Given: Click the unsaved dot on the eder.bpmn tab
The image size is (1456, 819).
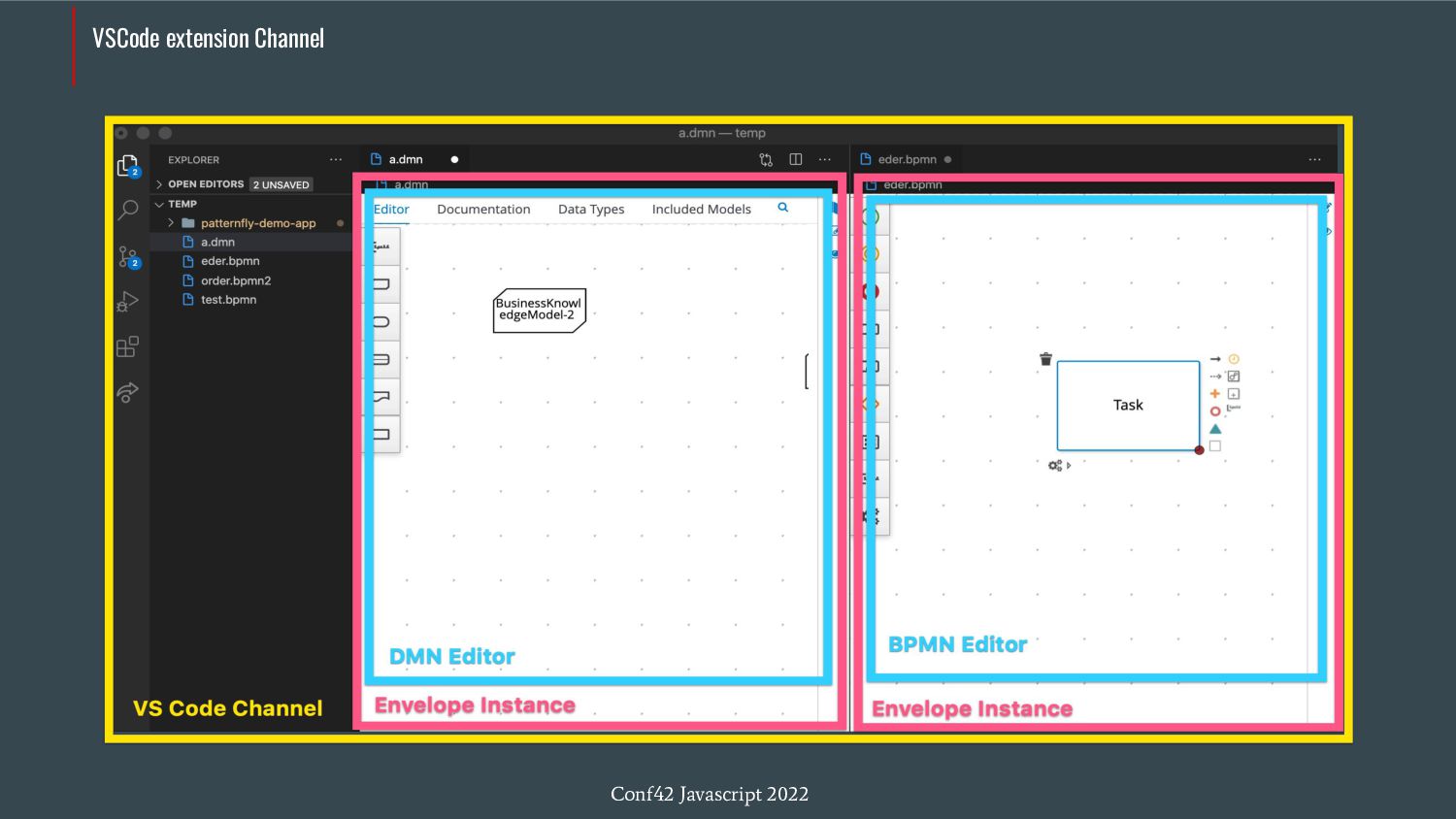Looking at the screenshot, I should pos(947,159).
